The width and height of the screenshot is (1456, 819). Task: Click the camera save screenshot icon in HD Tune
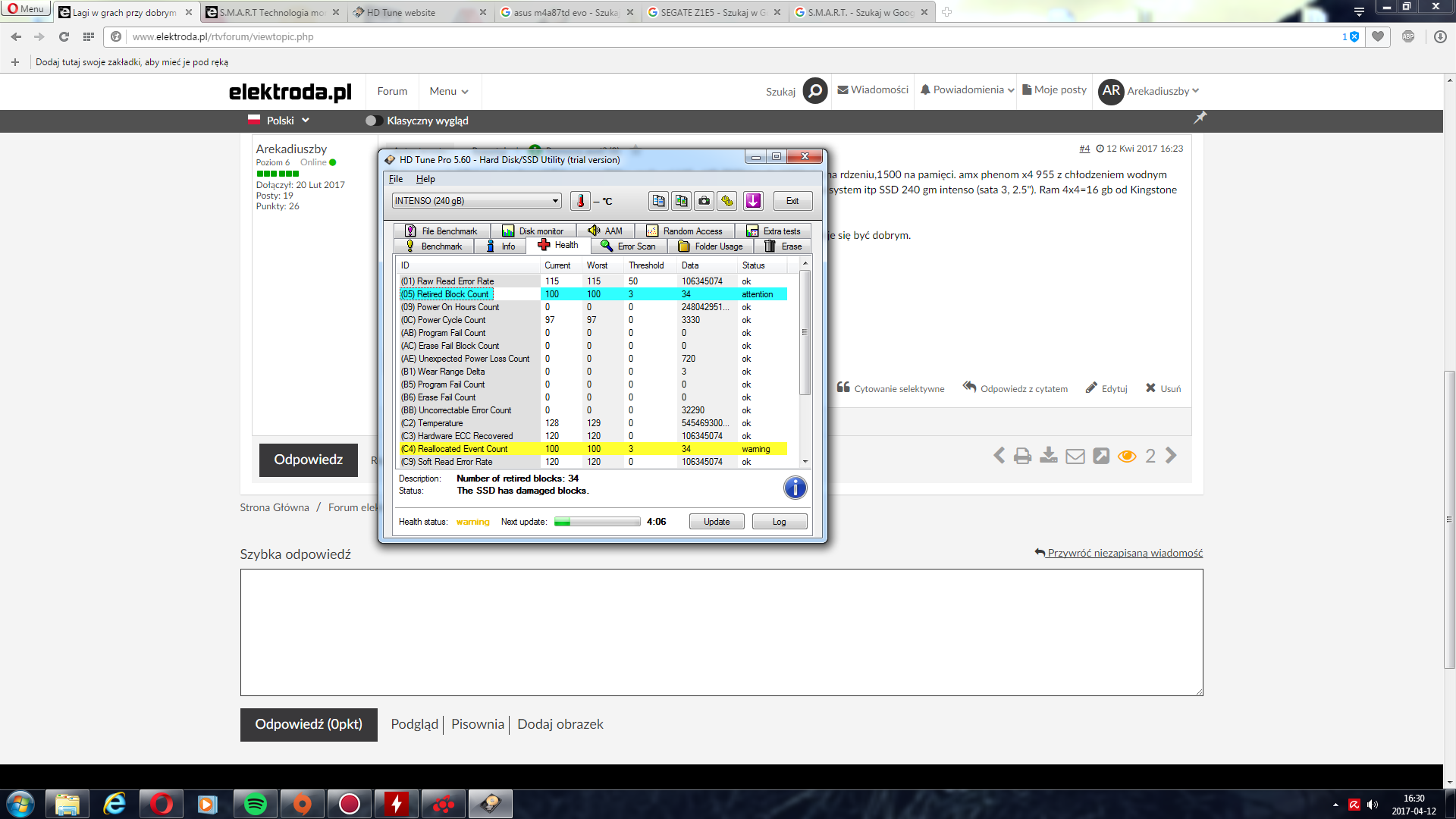(x=704, y=201)
